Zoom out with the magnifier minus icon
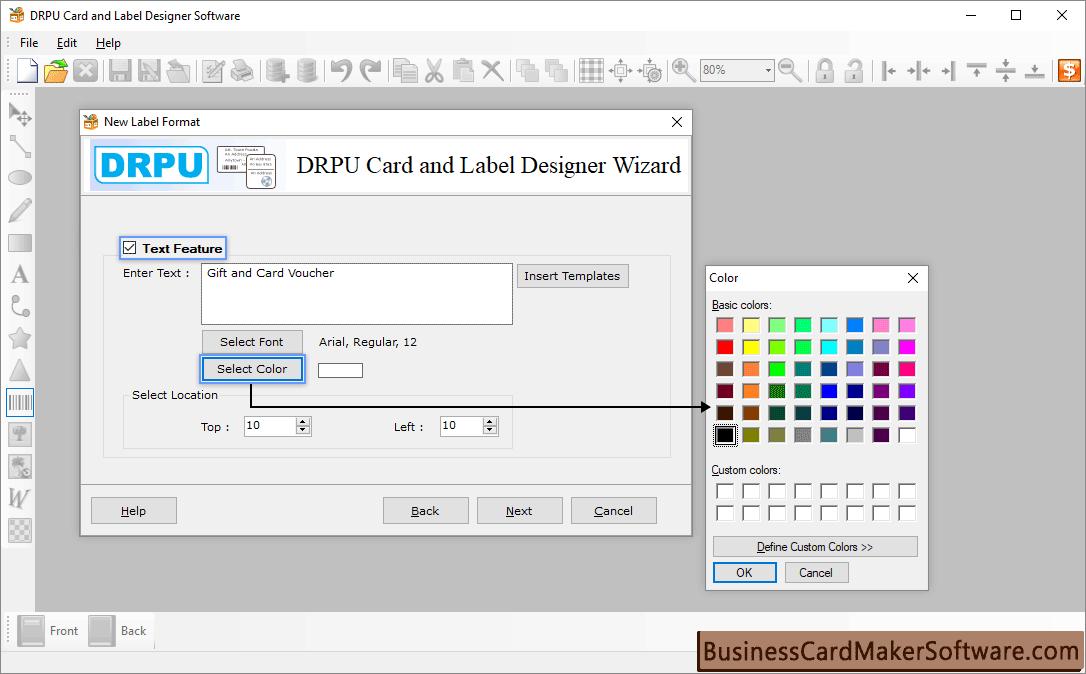 790,71
